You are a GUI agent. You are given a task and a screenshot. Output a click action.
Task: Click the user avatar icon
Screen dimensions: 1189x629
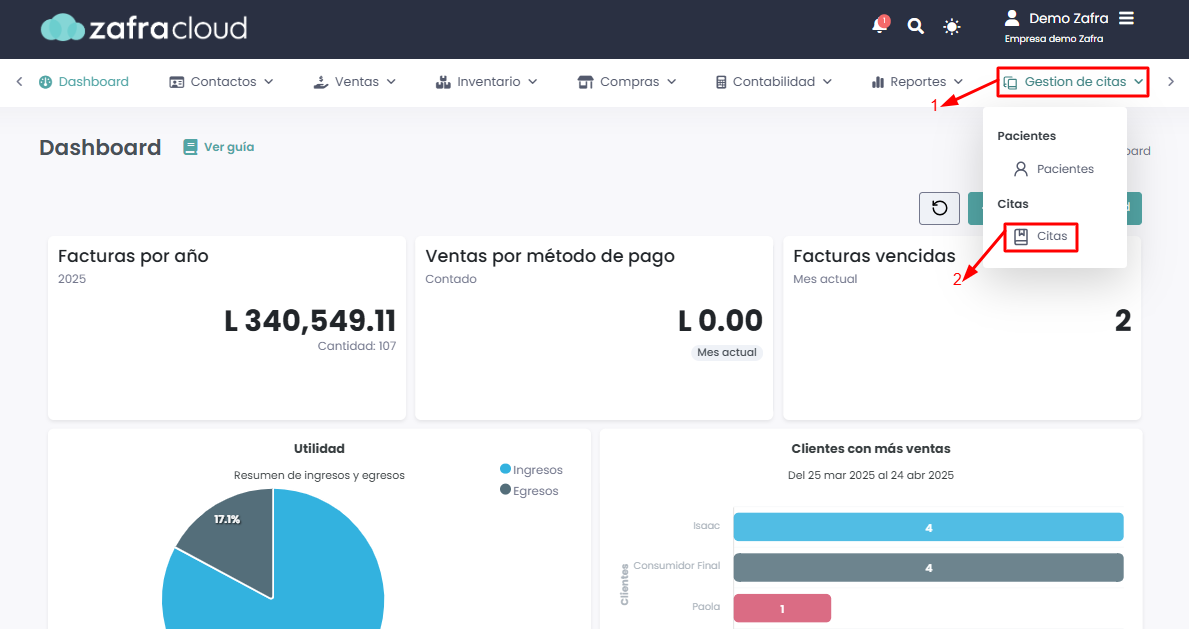(1012, 17)
